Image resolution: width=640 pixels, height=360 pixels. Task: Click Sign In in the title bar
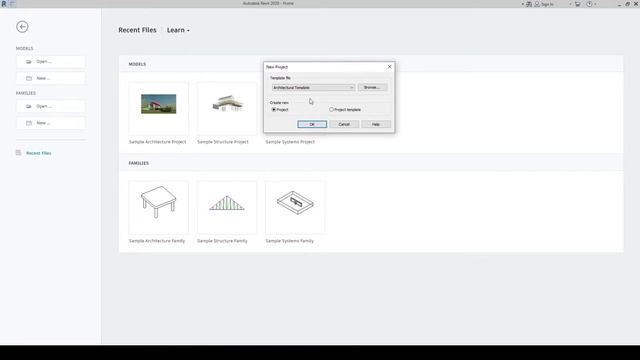pyautogui.click(x=547, y=4)
